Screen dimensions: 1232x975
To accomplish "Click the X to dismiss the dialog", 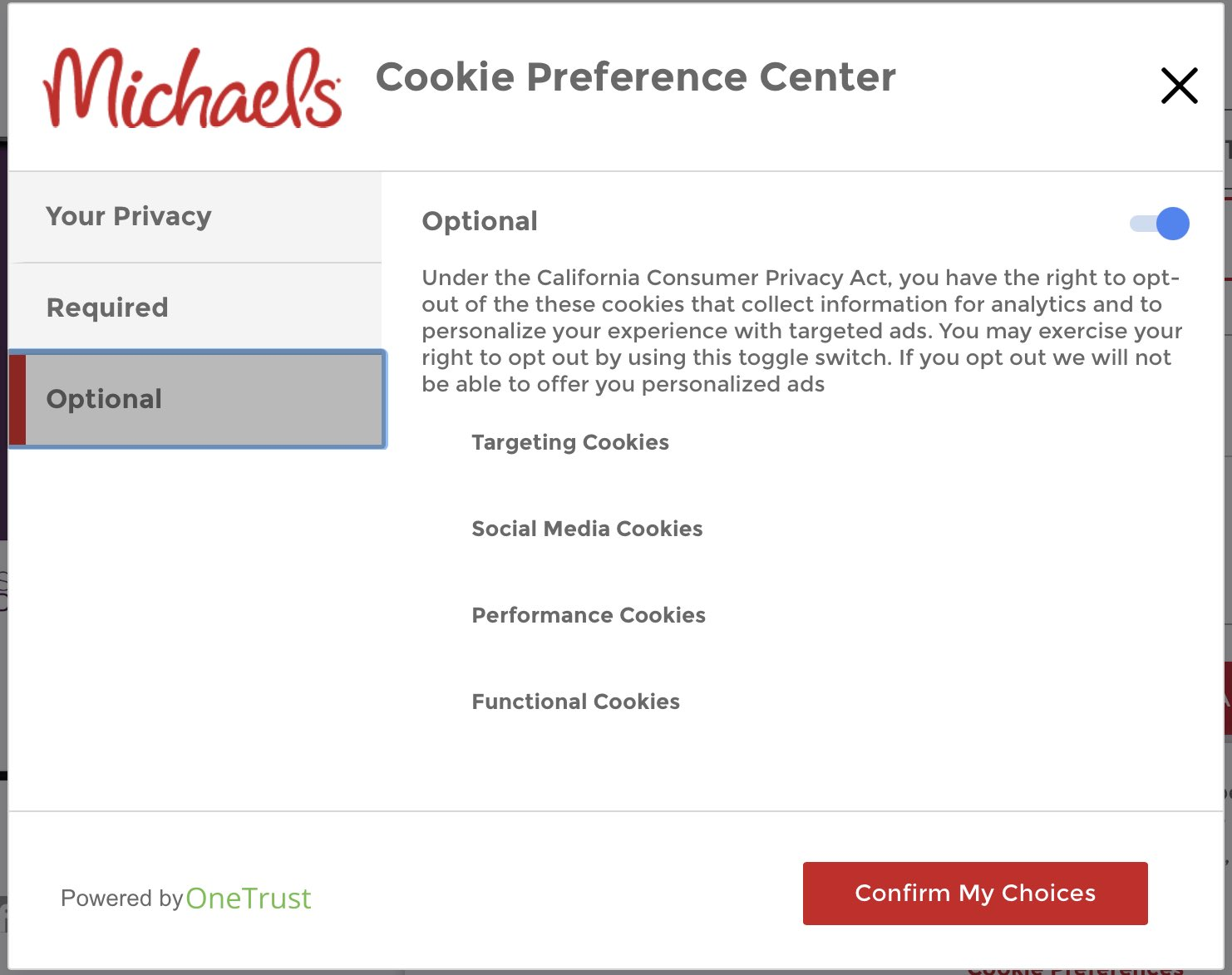I will (1179, 85).
